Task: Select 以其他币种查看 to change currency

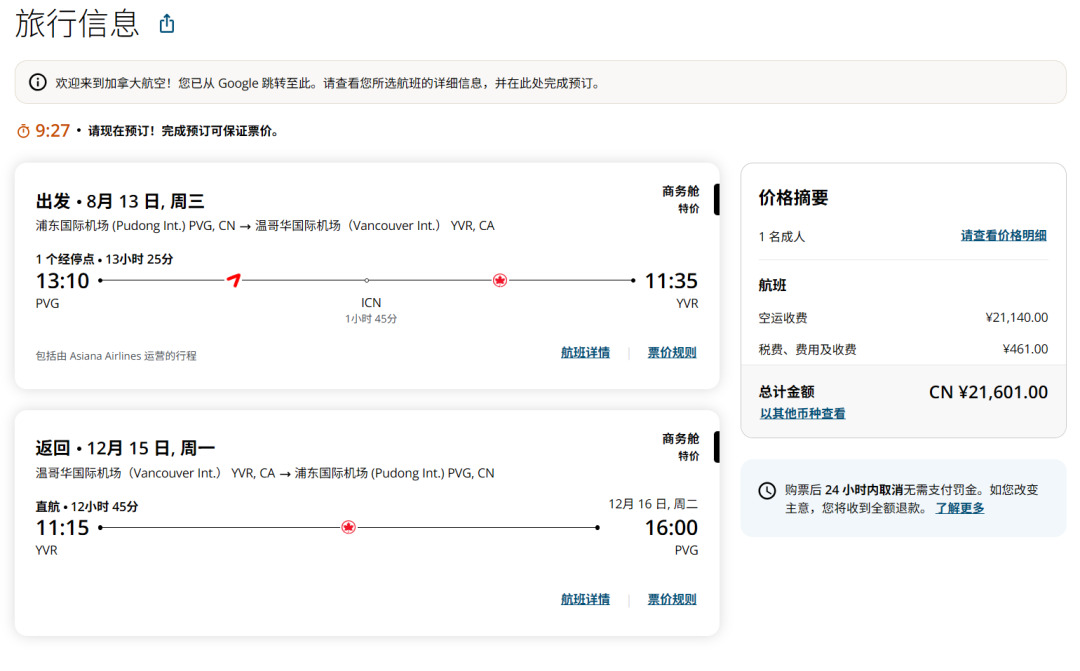Action: pos(802,414)
